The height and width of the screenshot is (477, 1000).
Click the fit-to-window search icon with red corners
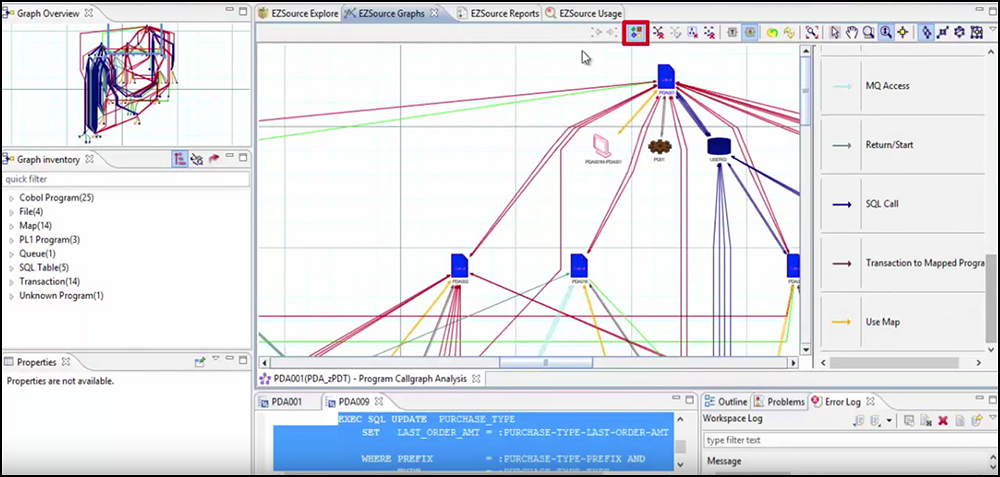(811, 33)
